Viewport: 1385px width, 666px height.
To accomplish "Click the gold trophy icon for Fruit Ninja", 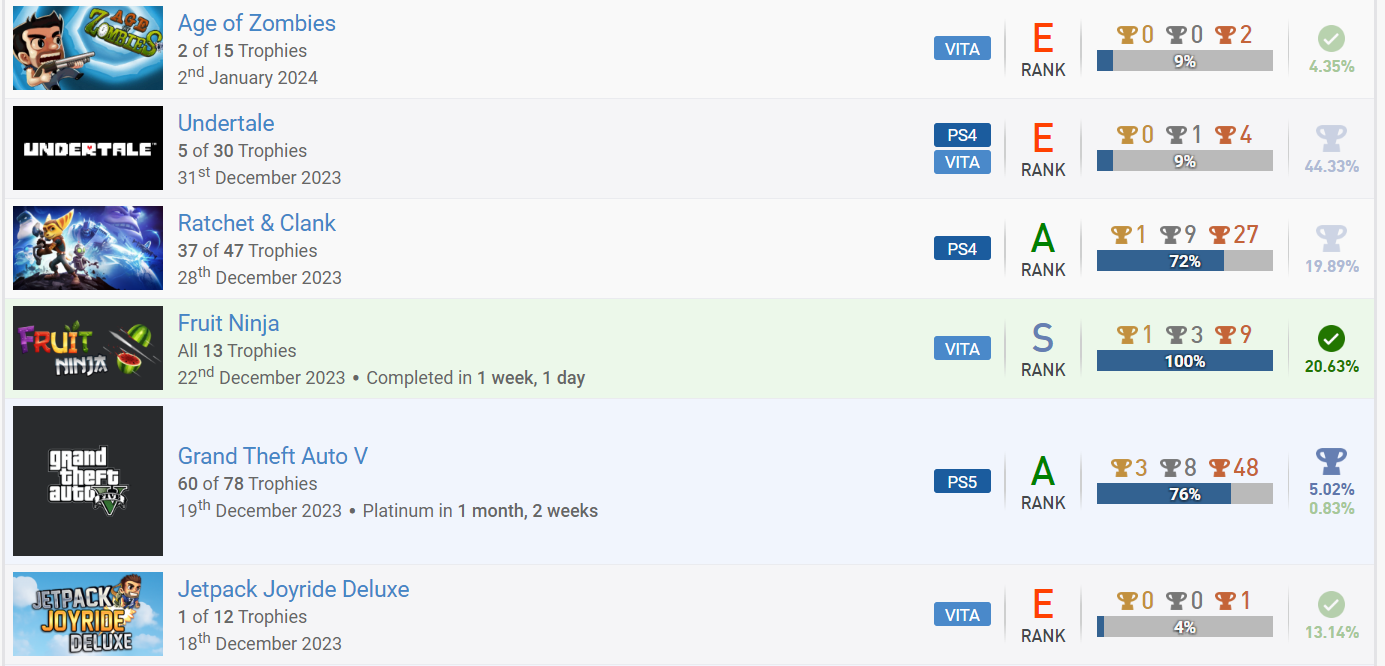I will (x=1127, y=335).
